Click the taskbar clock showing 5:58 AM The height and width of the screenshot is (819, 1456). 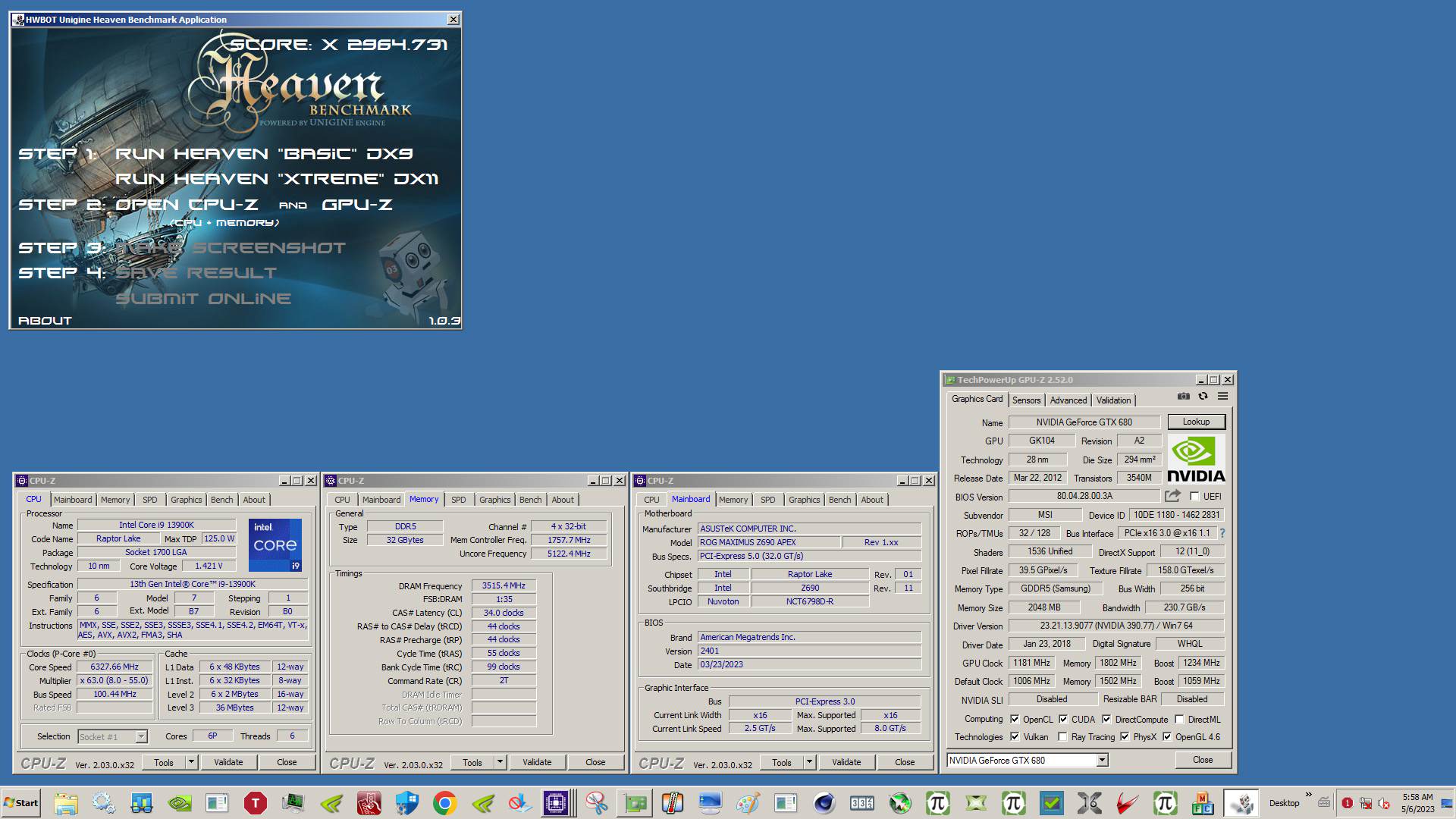pos(1417,803)
